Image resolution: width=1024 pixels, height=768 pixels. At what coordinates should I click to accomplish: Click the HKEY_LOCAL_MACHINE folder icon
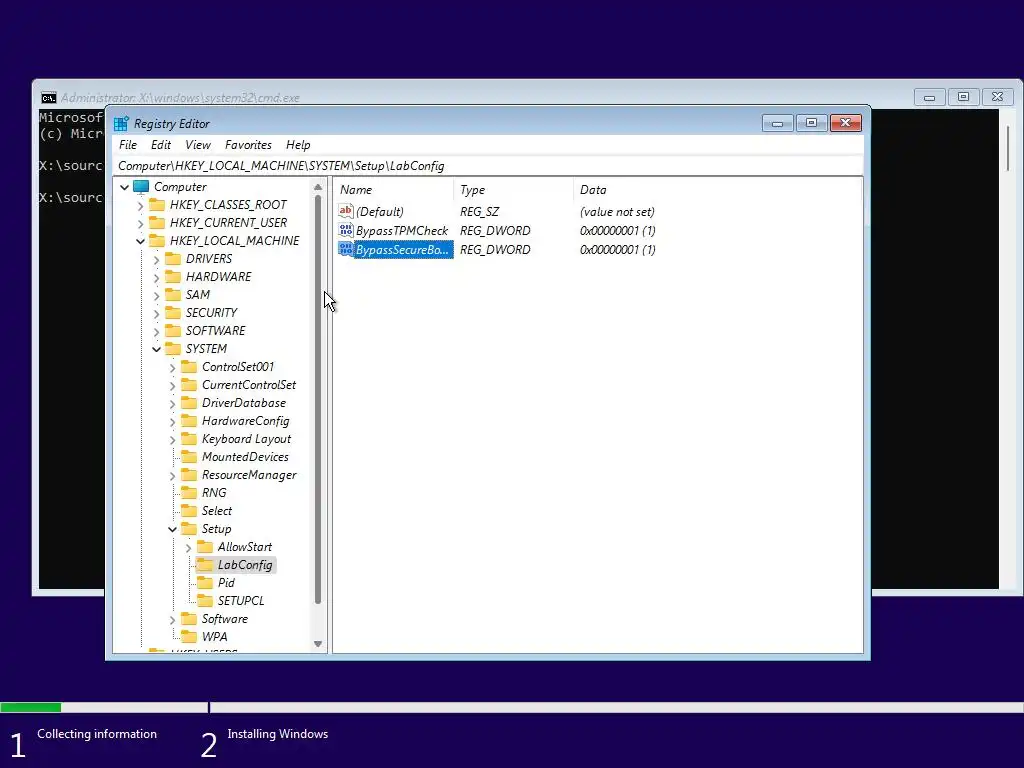[157, 241]
